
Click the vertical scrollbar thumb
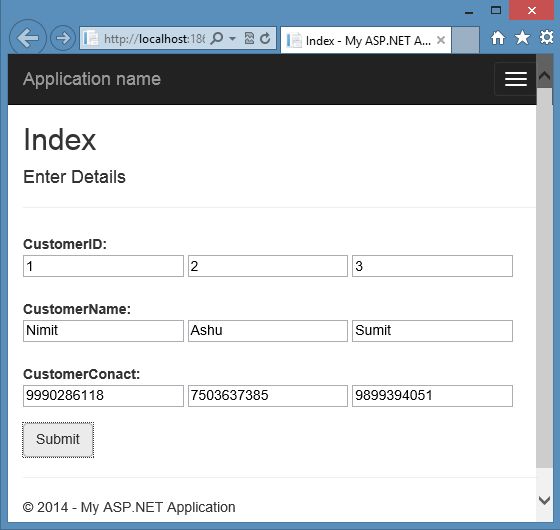coord(544,278)
